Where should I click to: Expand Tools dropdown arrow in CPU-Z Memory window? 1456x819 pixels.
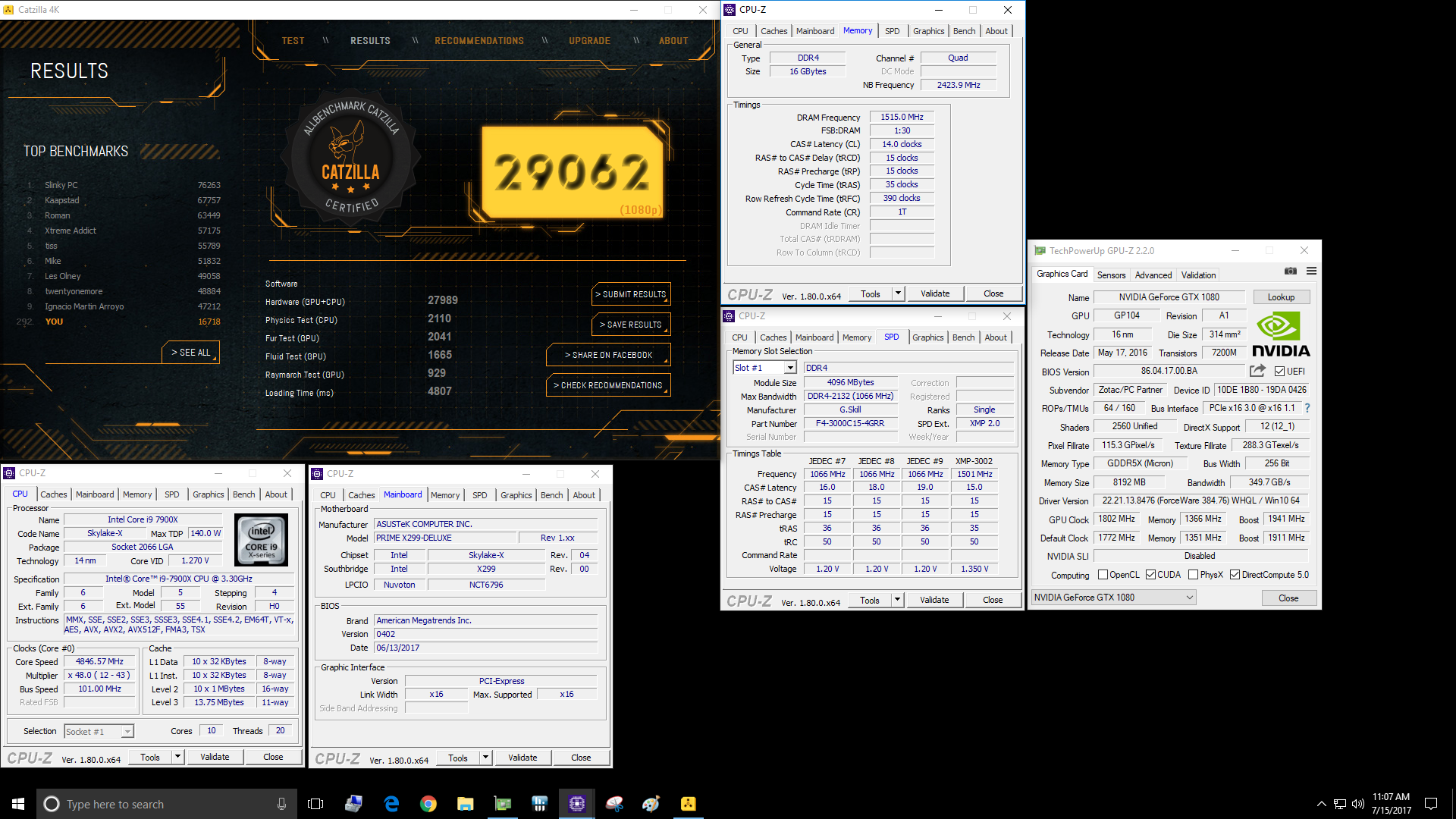click(898, 293)
